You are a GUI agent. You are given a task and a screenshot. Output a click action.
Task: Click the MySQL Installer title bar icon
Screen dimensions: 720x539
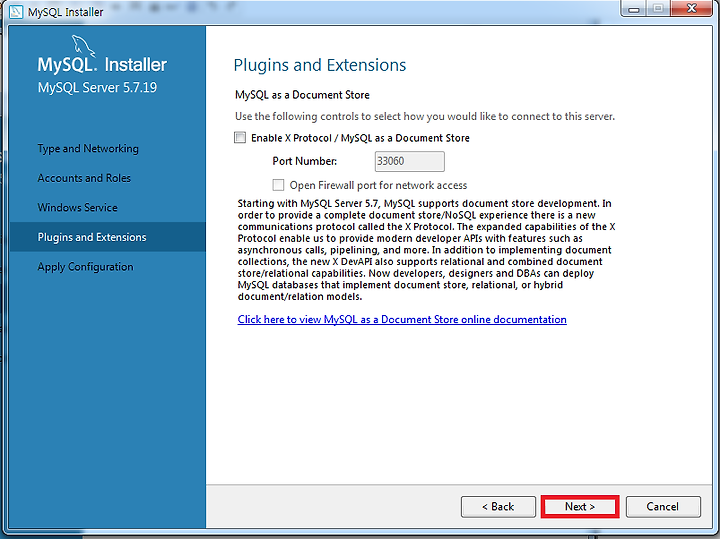tap(16, 11)
